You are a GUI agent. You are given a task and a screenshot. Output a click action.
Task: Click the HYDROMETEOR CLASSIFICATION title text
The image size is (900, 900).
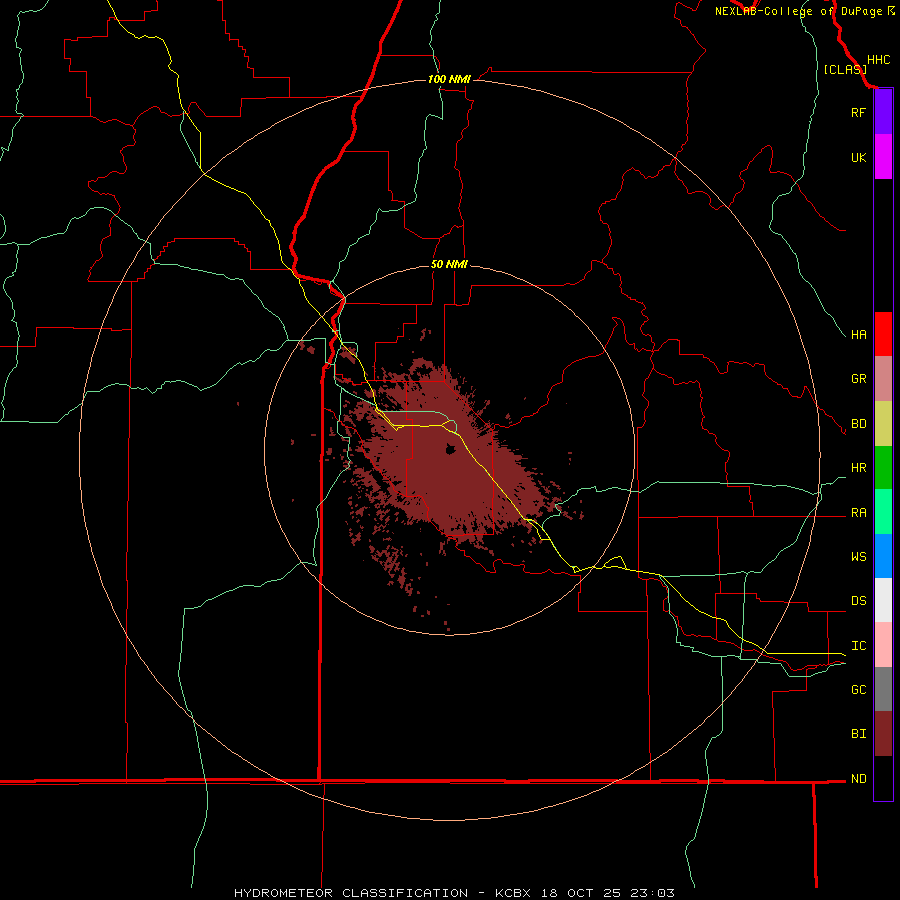(351, 893)
